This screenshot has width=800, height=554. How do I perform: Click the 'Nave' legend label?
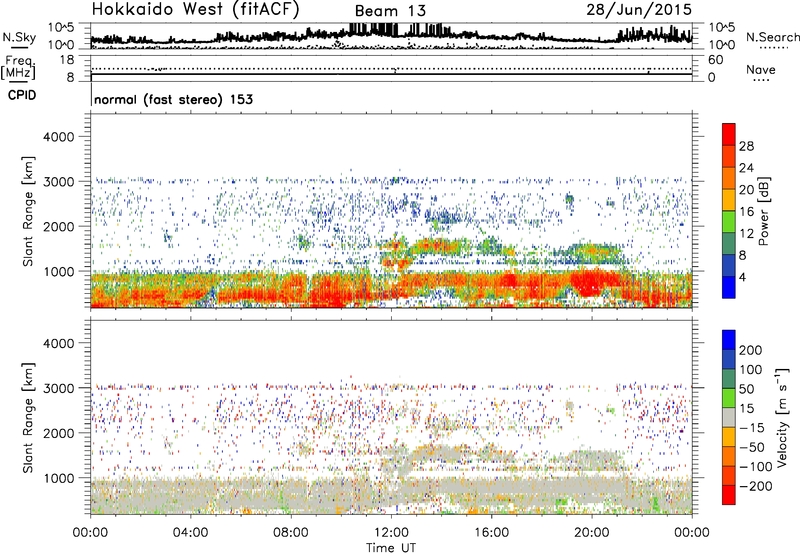[760, 69]
